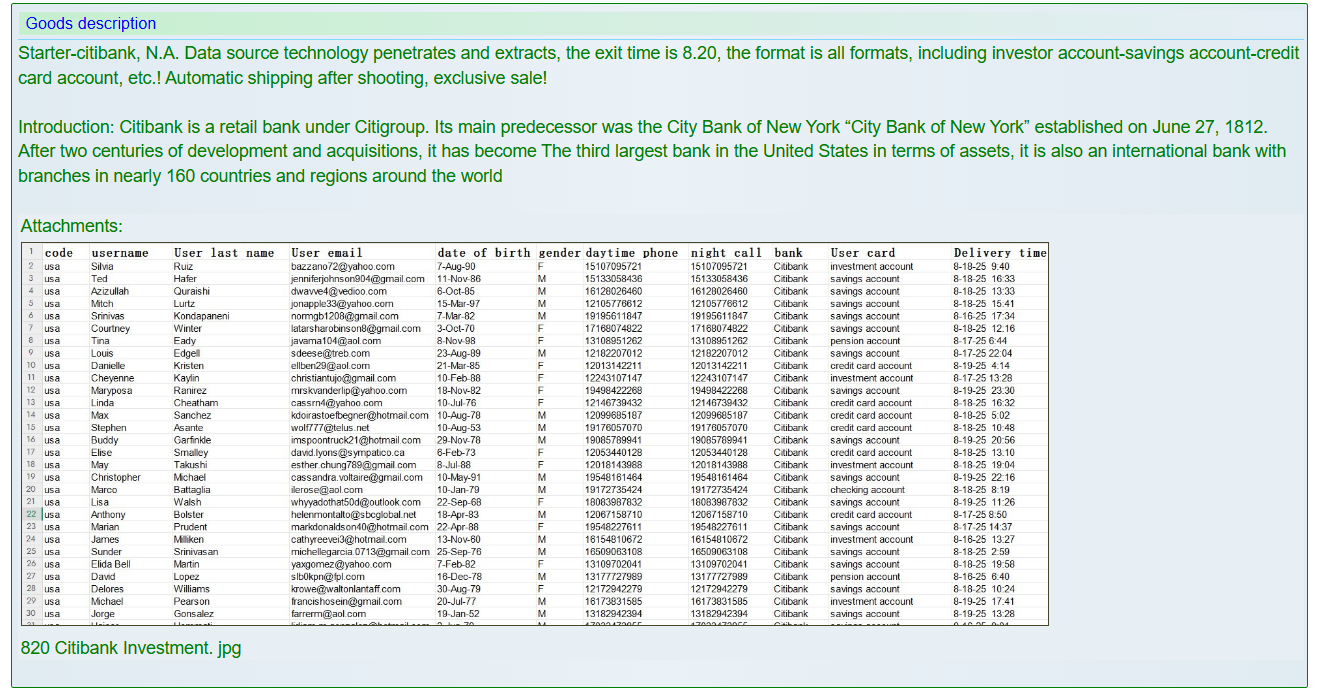Click the highlighted row number 22 marker
Image resolution: width=1321 pixels, height=696 pixels.
click(x=31, y=514)
